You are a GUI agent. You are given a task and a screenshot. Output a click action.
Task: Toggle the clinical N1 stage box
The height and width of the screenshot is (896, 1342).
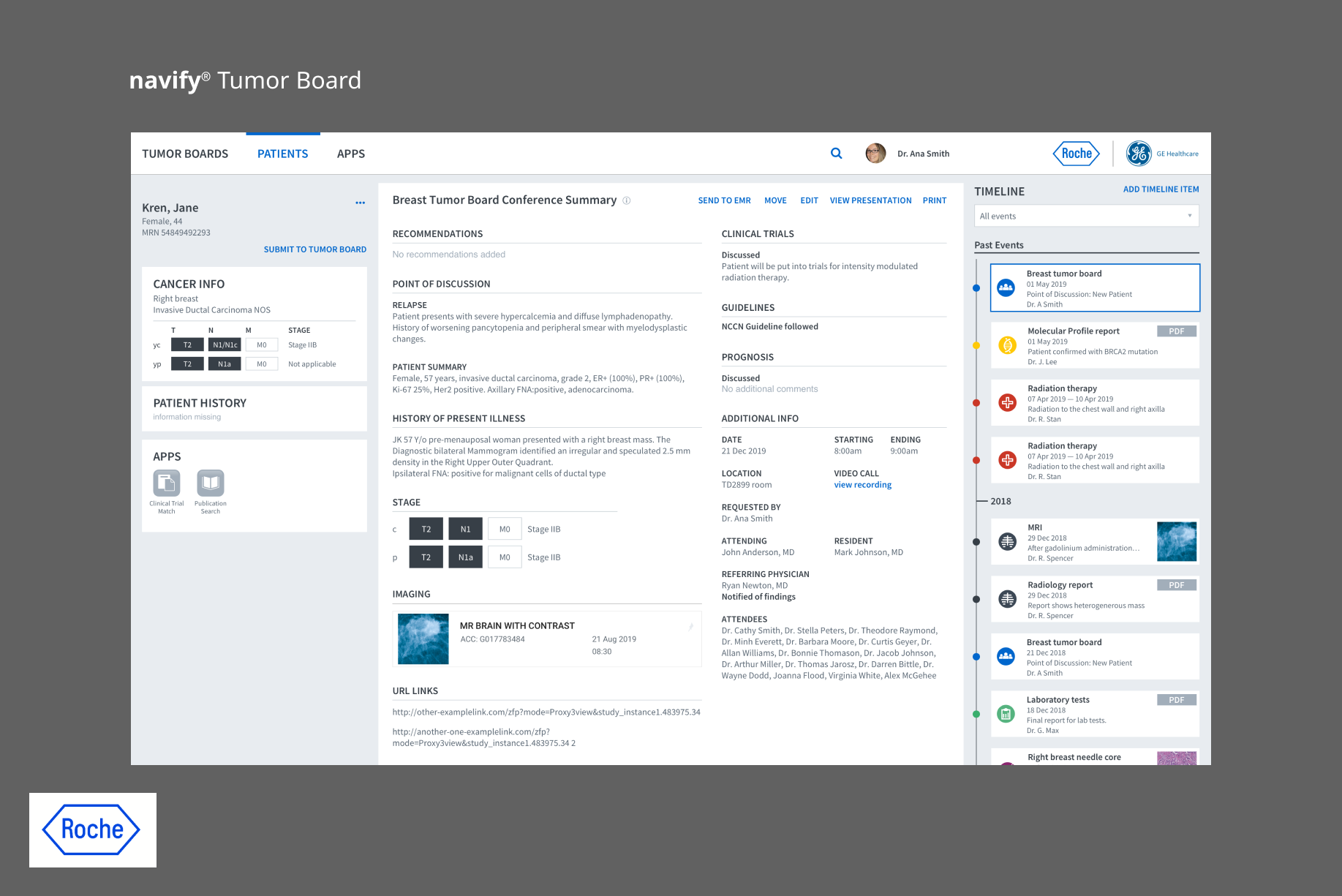click(465, 529)
